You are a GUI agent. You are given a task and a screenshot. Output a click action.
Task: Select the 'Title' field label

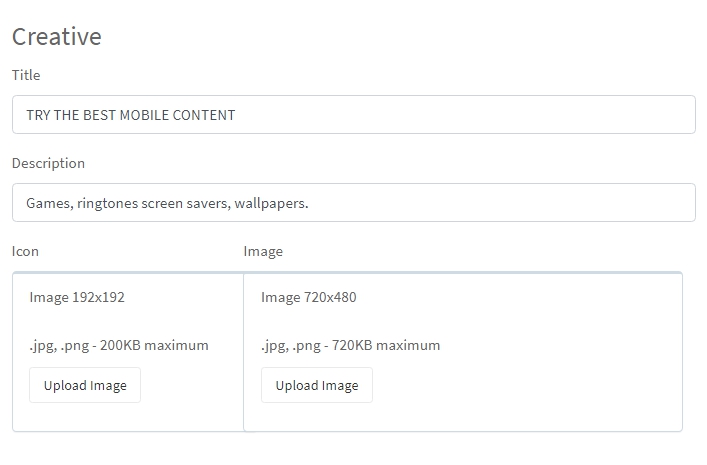click(26, 75)
